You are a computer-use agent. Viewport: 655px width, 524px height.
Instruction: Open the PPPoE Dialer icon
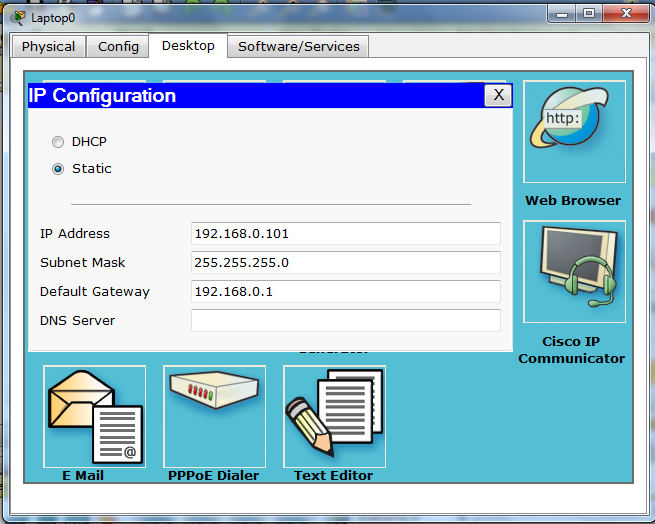click(x=214, y=416)
